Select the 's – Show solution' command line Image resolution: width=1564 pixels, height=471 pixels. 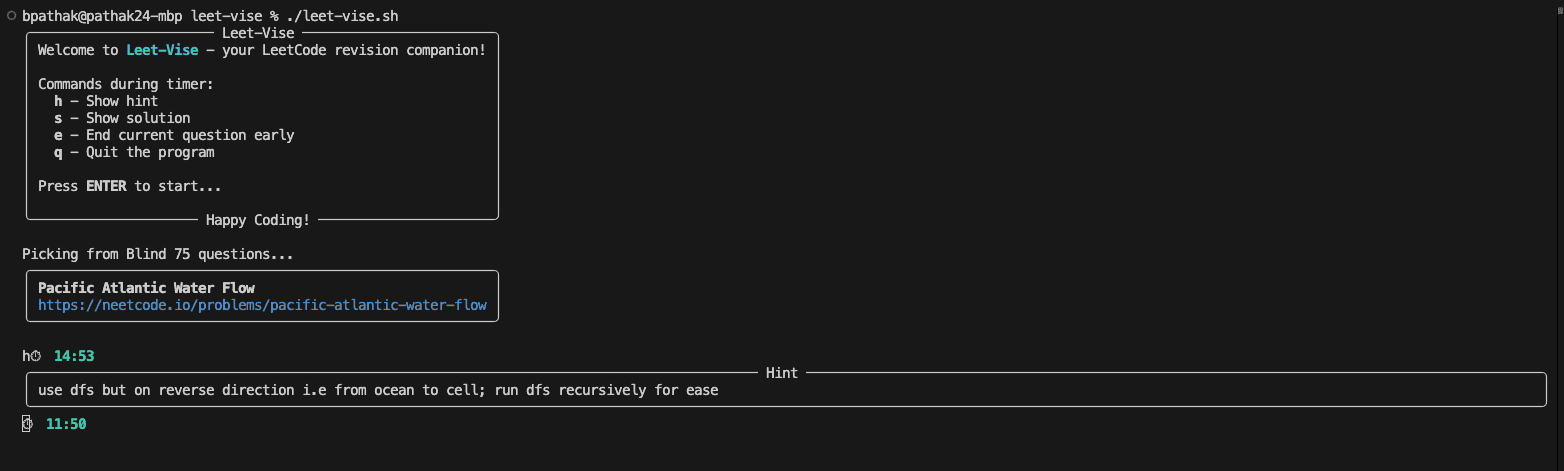click(122, 118)
